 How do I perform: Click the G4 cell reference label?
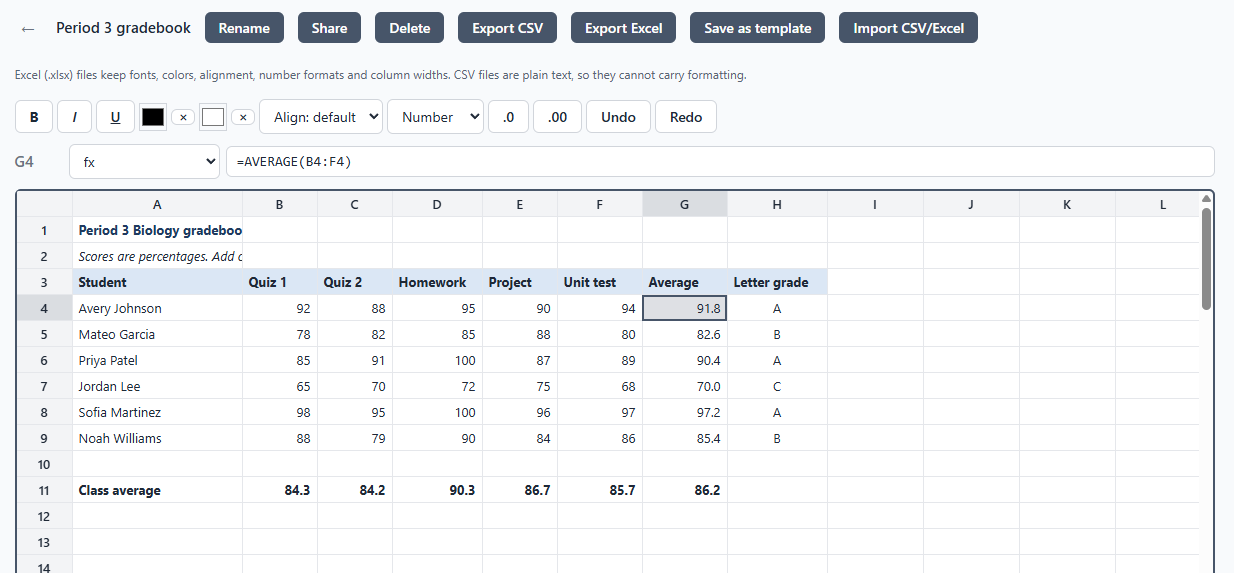pyautogui.click(x=24, y=161)
